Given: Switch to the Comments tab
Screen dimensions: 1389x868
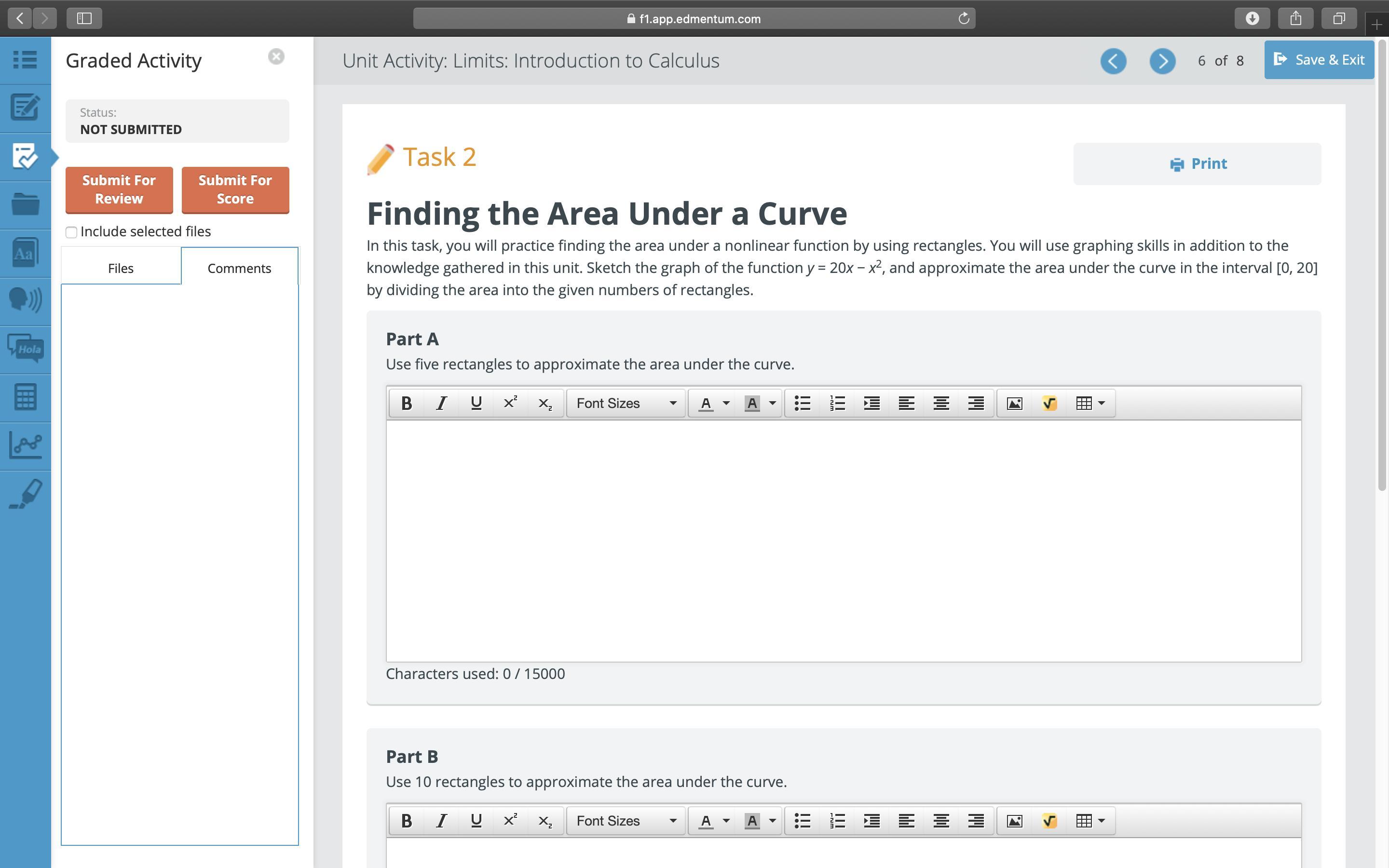Looking at the screenshot, I should (x=239, y=268).
